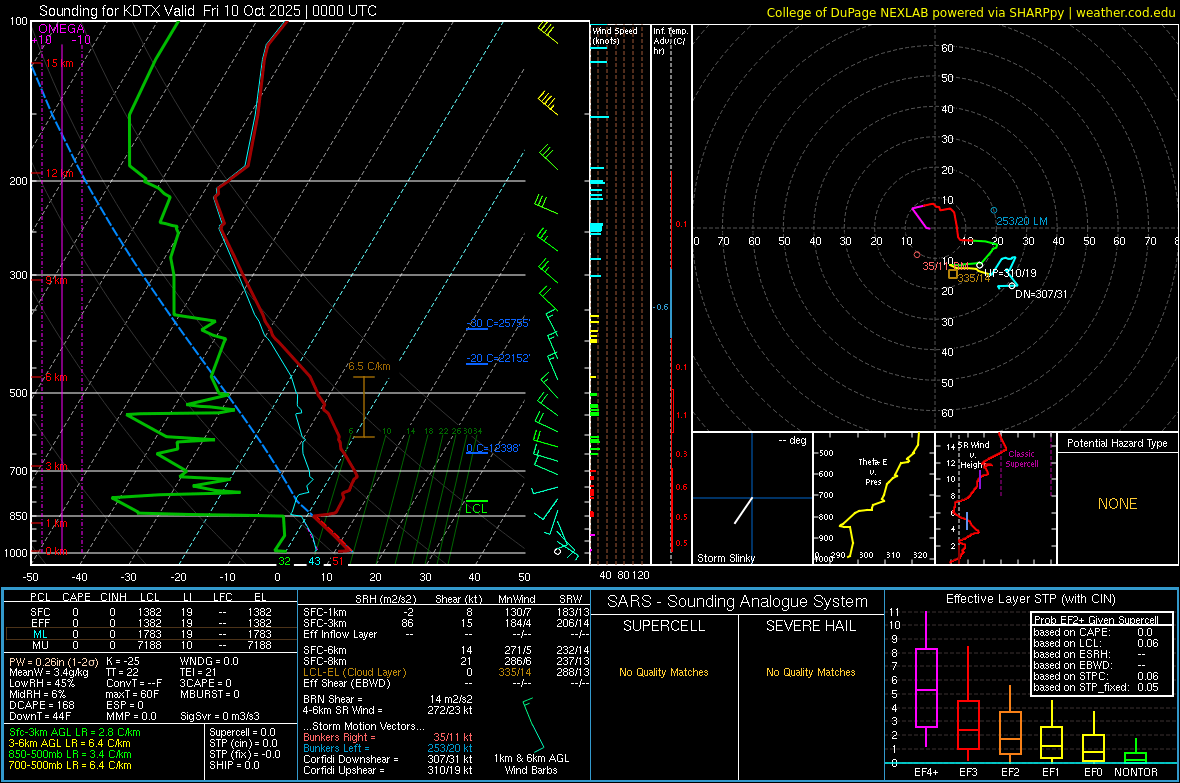Click the 'Inf. Temp. Adv.' panel header
The image size is (1180, 783).
tap(670, 41)
